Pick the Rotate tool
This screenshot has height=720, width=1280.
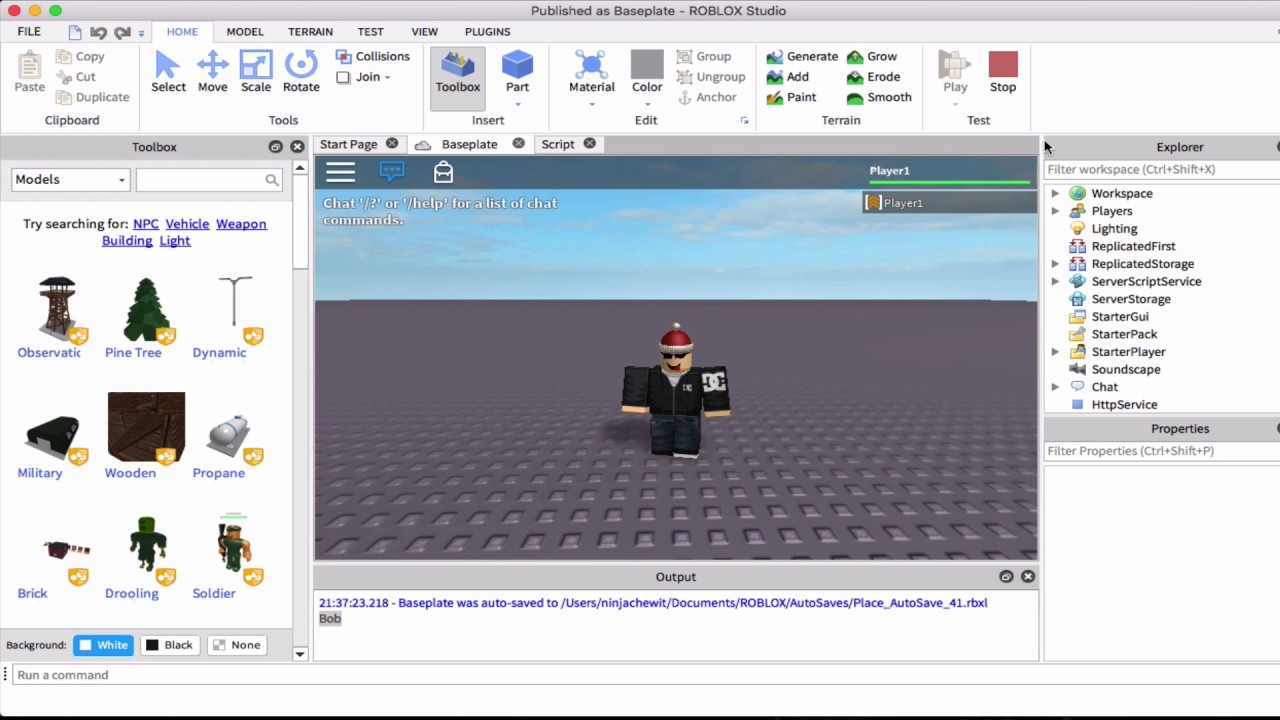(301, 72)
